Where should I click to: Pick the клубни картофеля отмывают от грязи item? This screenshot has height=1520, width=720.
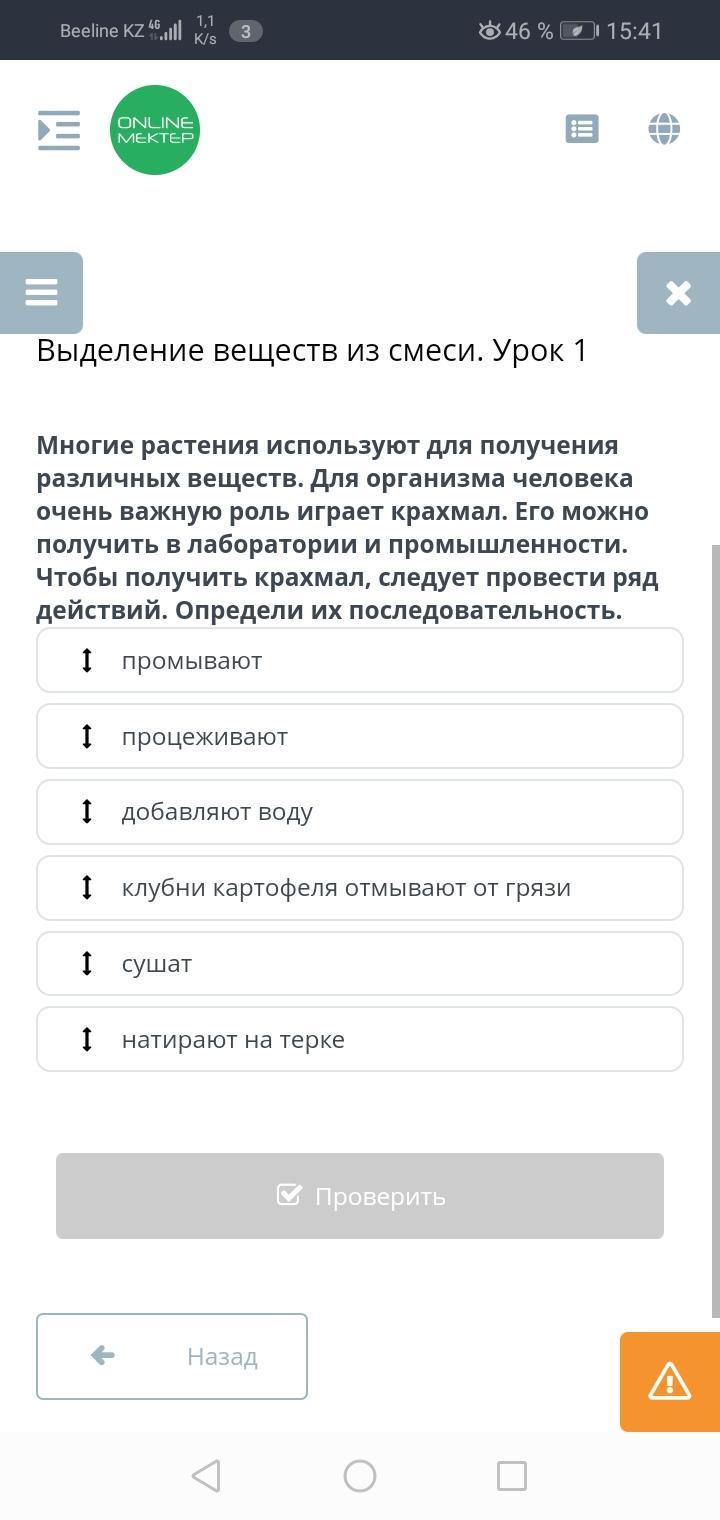(x=360, y=888)
